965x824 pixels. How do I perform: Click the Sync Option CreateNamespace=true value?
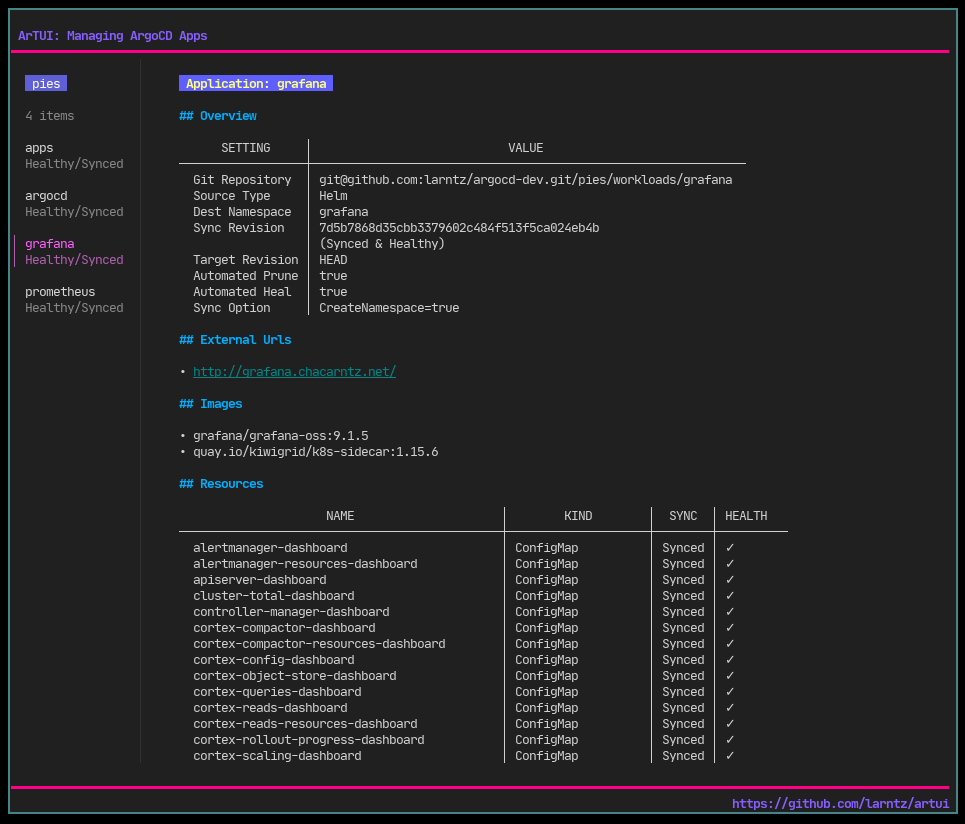point(389,308)
